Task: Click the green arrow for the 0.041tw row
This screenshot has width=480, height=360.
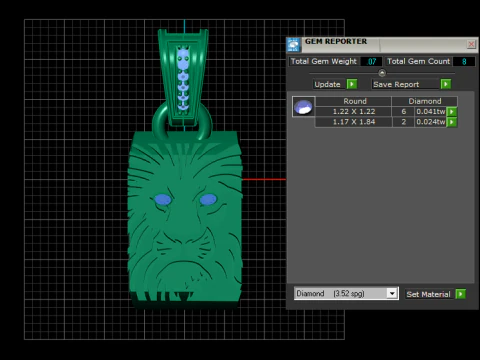Action: click(x=452, y=112)
